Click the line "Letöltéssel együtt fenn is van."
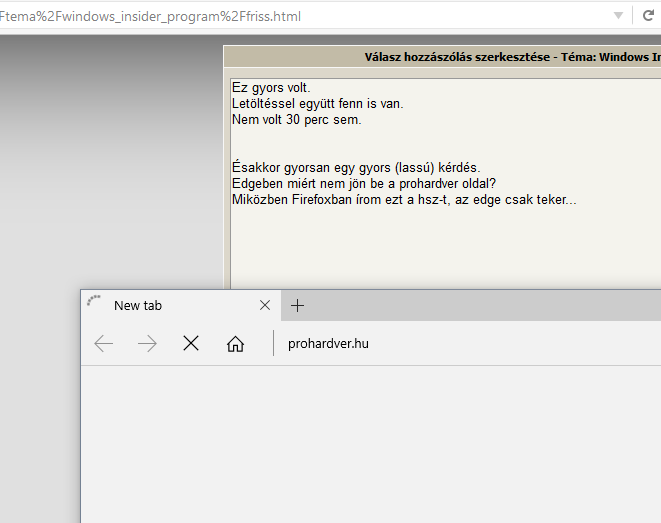 (317, 104)
